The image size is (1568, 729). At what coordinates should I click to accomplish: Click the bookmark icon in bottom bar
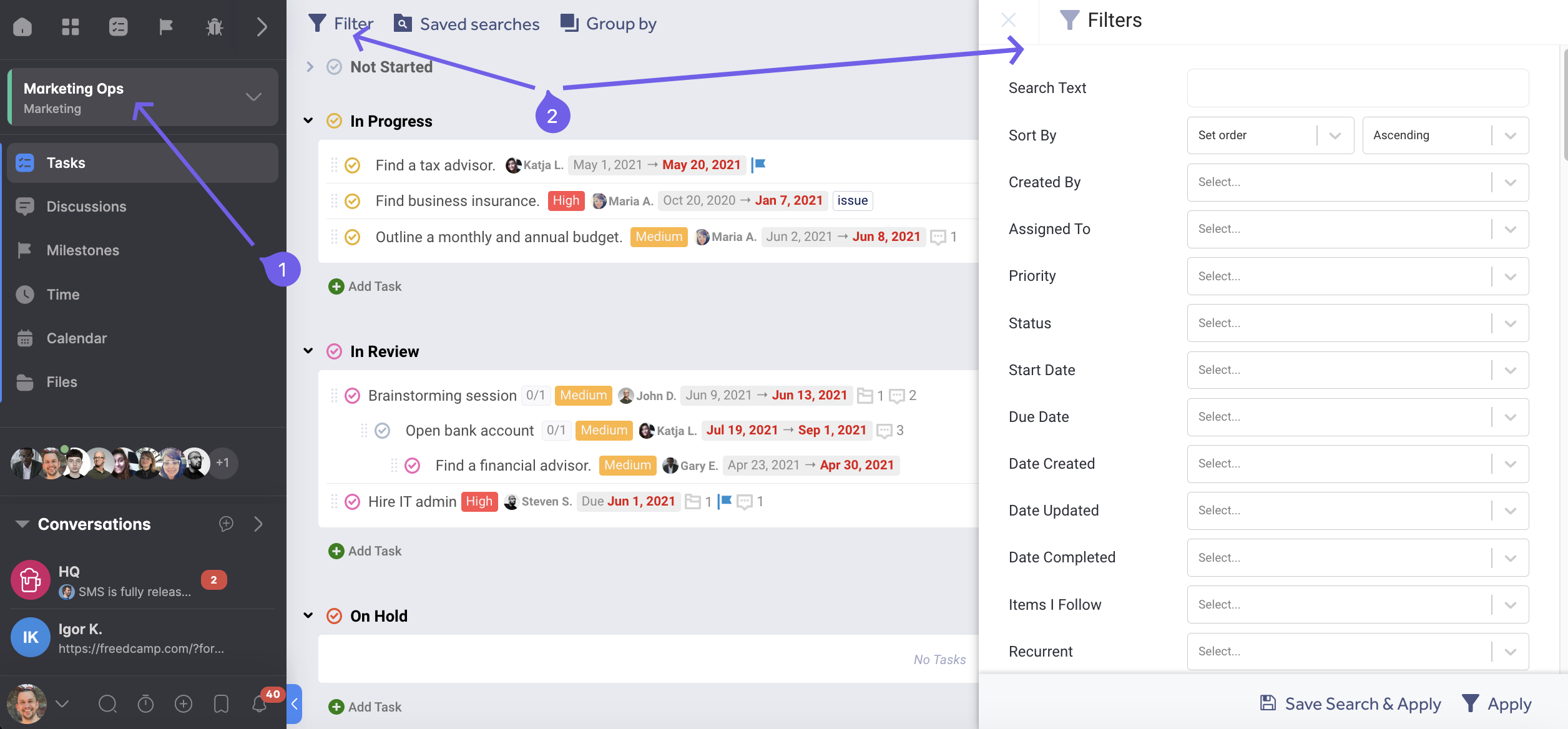[x=221, y=704]
